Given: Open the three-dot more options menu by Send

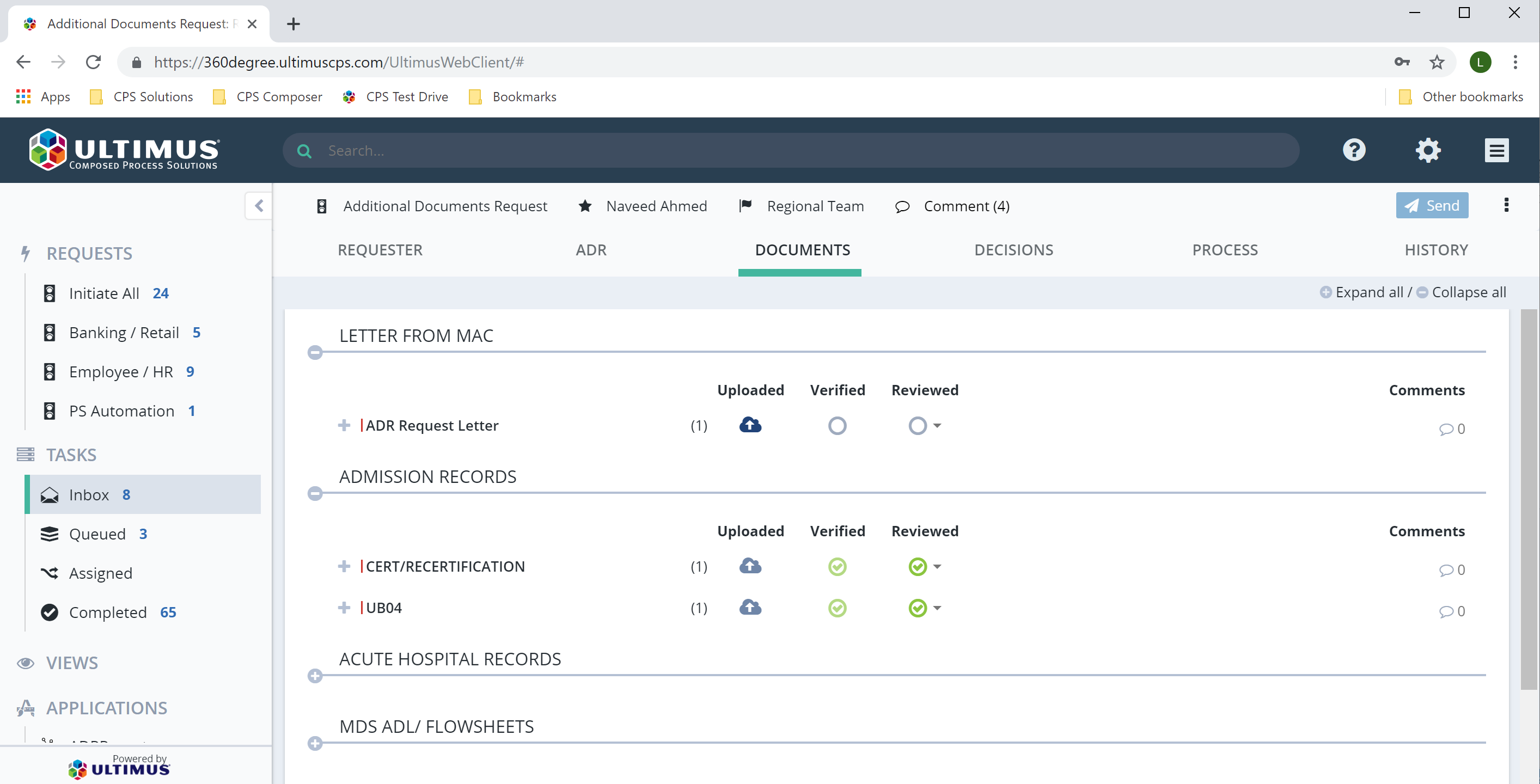Looking at the screenshot, I should 1506,205.
